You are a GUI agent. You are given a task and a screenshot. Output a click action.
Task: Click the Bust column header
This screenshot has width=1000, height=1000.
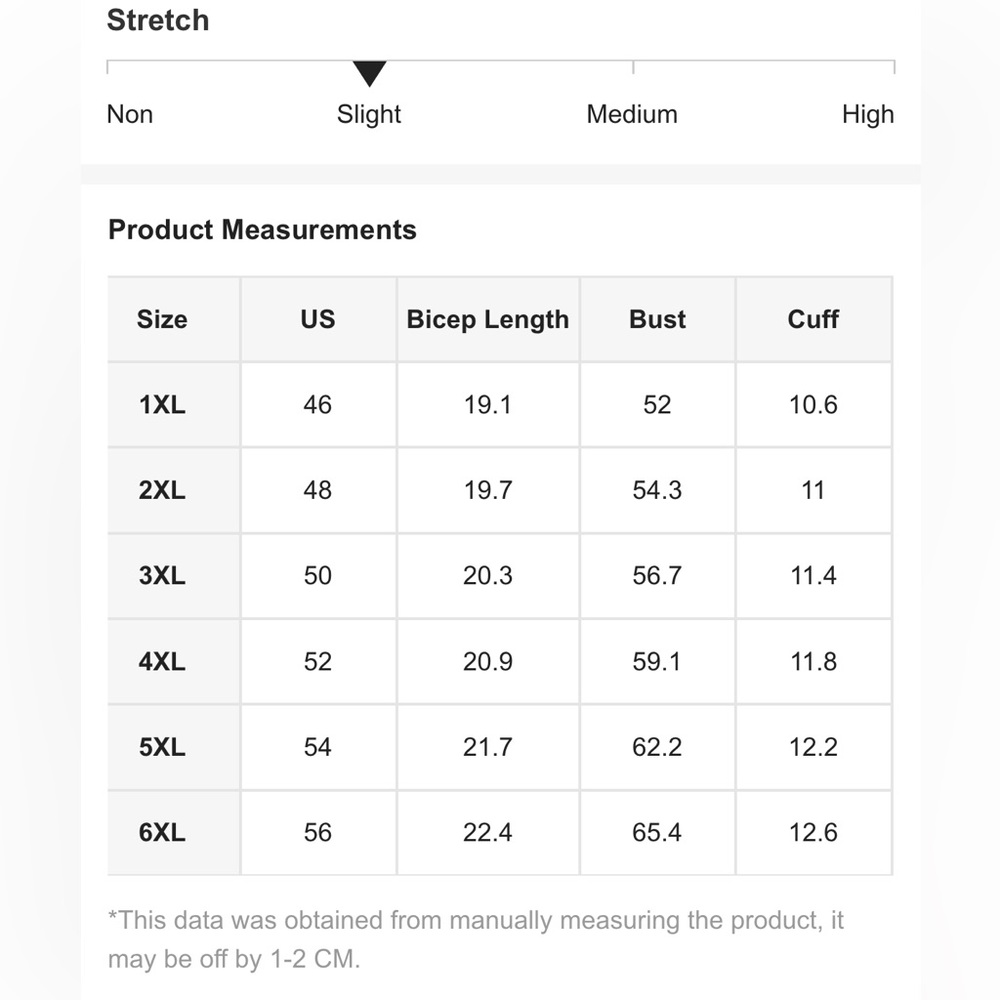click(657, 319)
